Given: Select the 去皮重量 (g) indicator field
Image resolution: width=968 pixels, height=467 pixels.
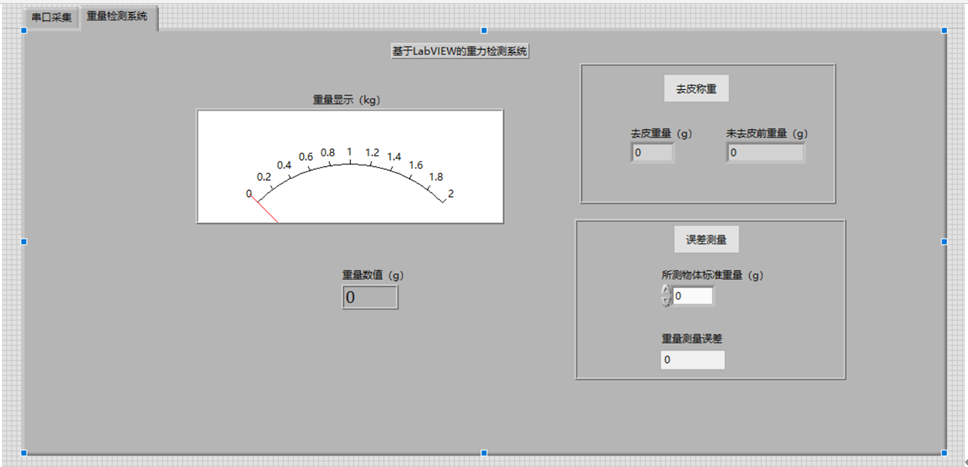Looking at the screenshot, I should coord(653,153).
